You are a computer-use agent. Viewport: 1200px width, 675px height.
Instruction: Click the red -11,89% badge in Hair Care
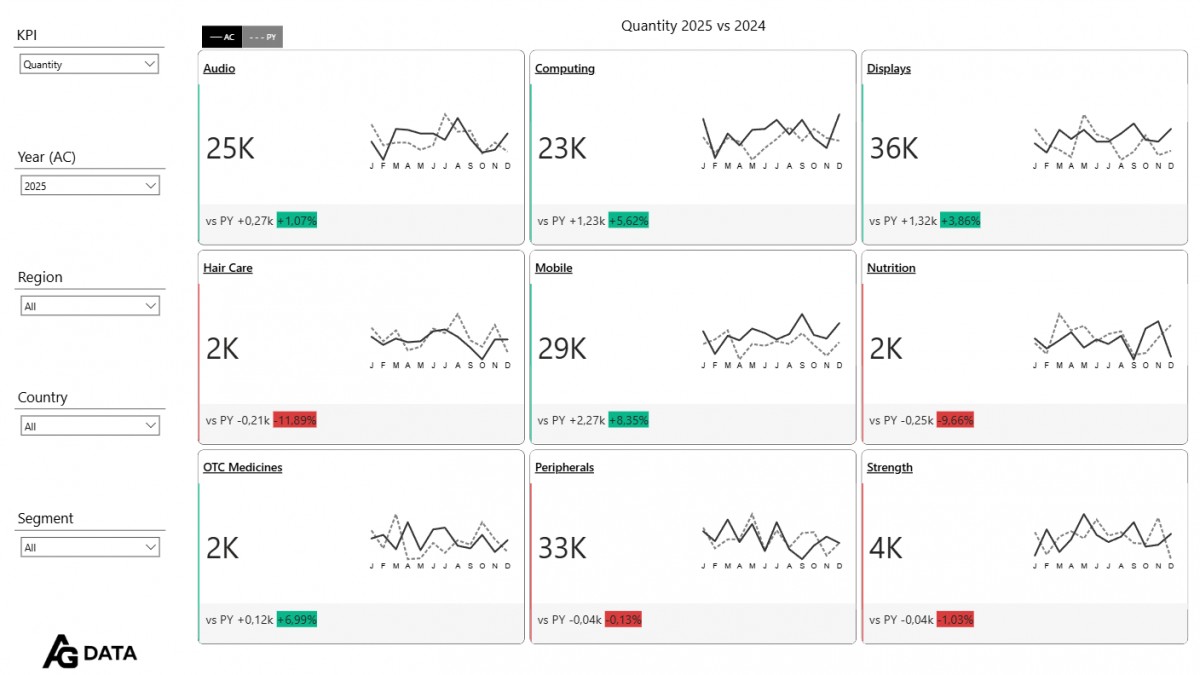coord(295,420)
